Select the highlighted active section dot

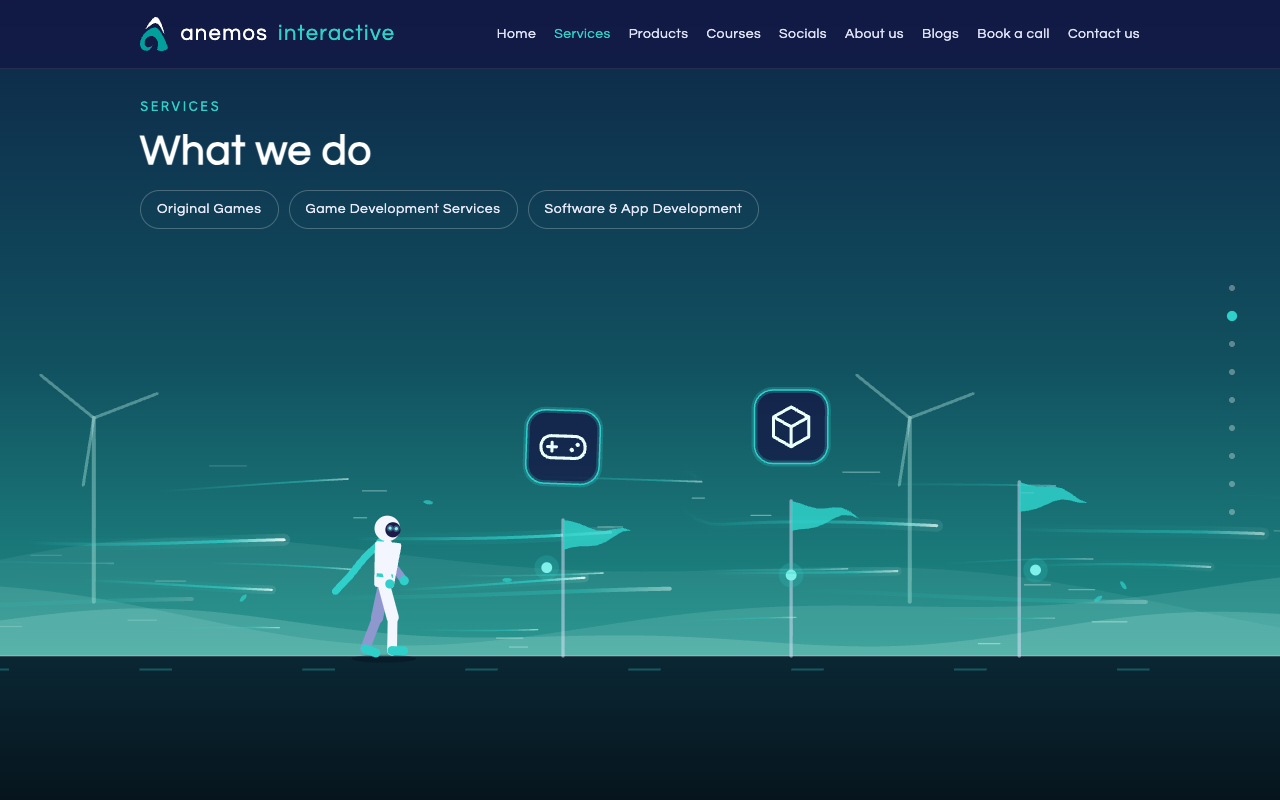pos(1232,316)
